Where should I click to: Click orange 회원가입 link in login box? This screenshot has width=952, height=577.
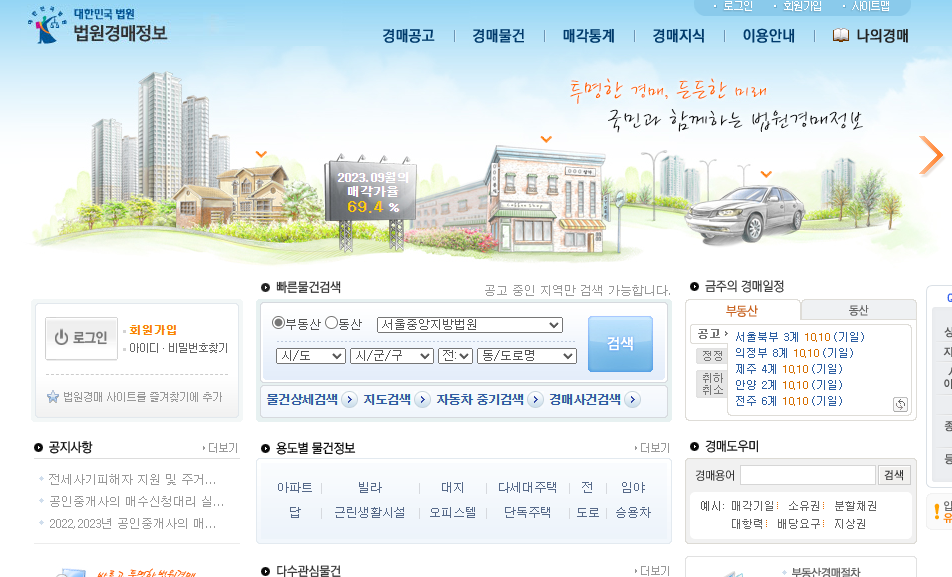[153, 330]
